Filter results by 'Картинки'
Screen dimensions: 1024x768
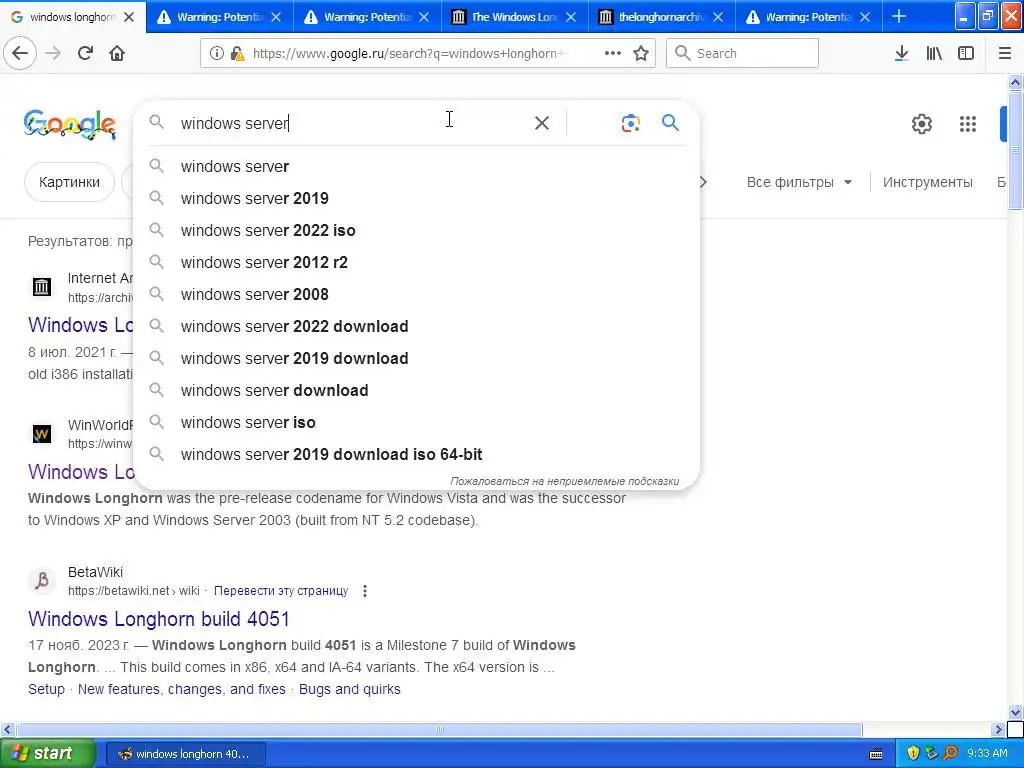coord(69,182)
